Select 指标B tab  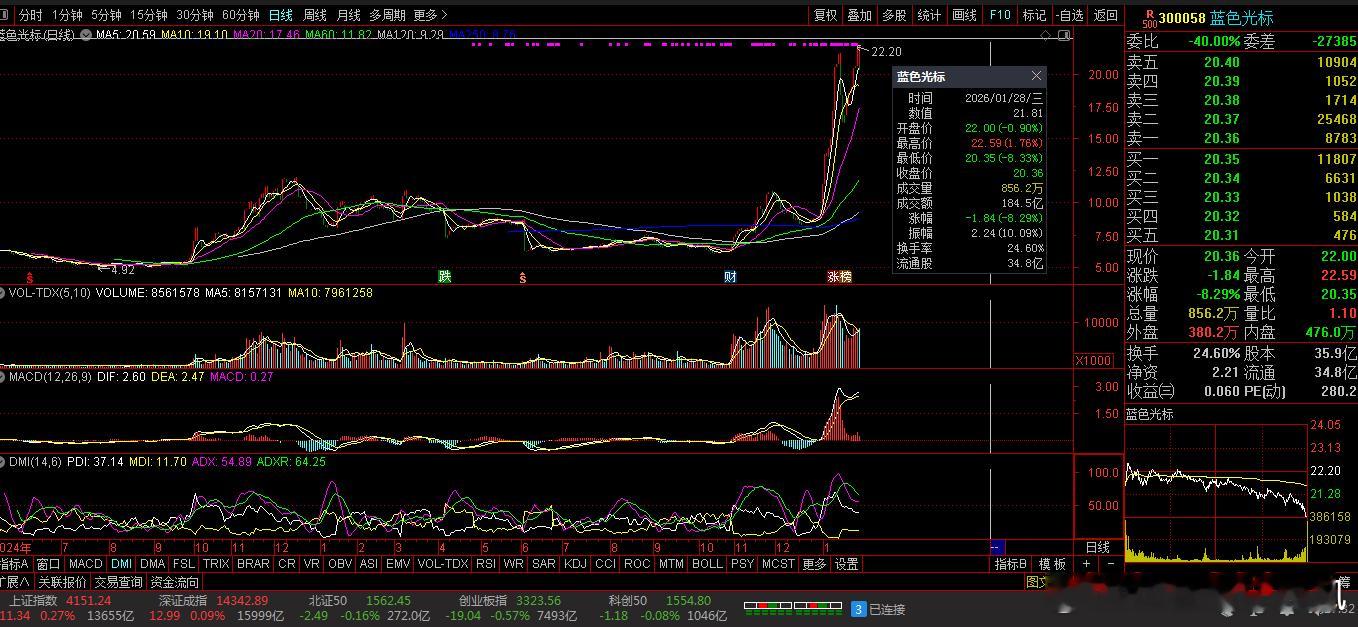[x=1011, y=564]
